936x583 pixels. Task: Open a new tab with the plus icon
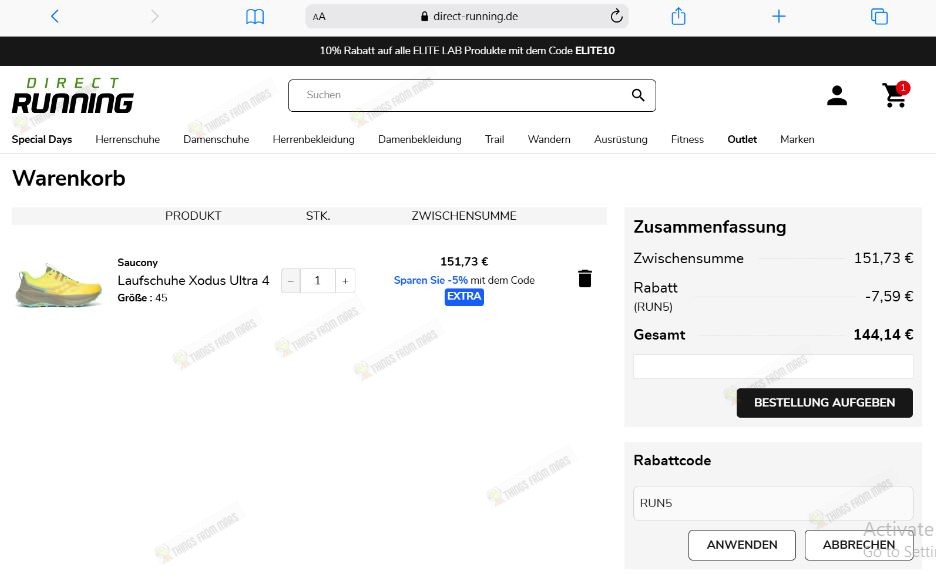[x=778, y=16]
